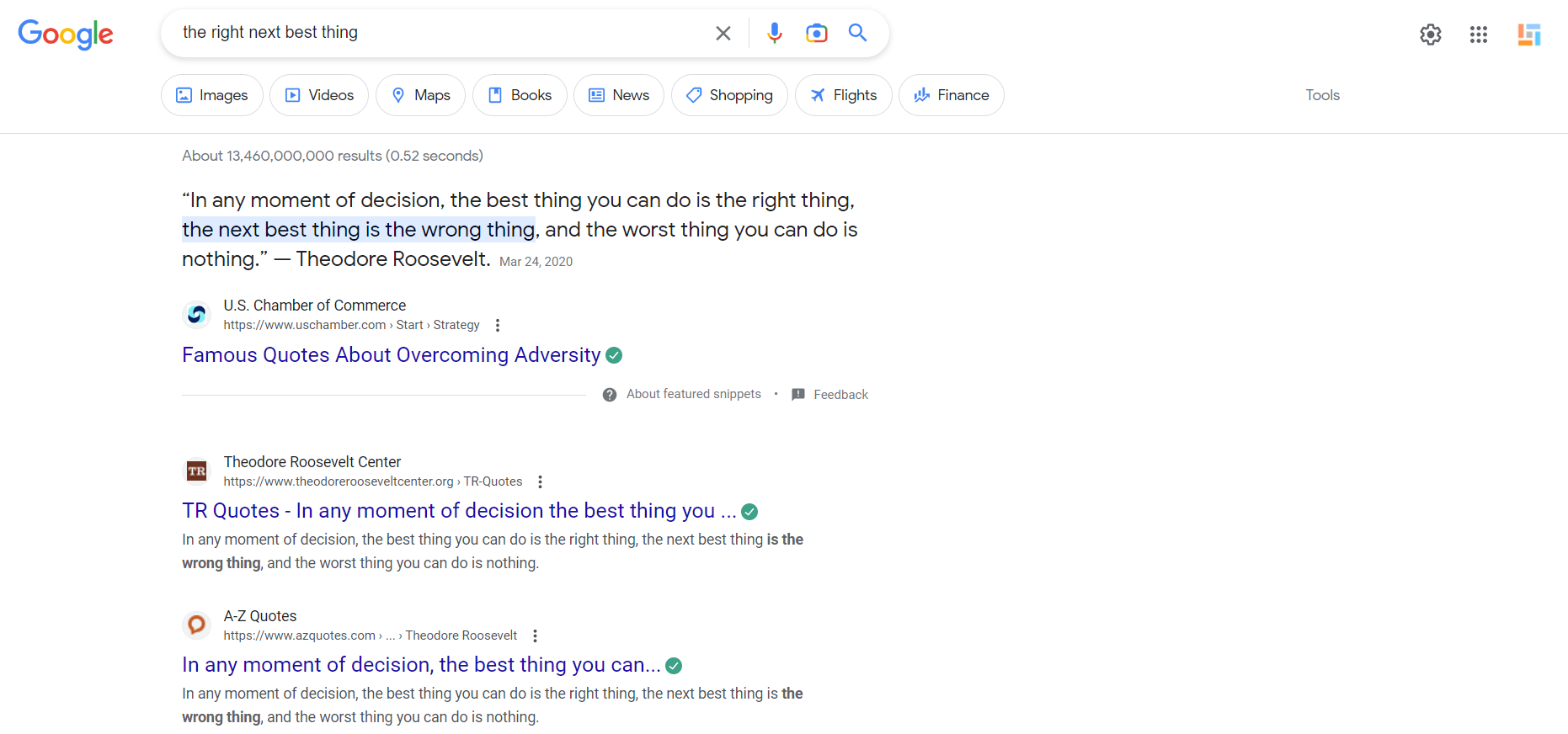Clear the search query with the X icon
The image size is (1568, 734).
pos(723,33)
